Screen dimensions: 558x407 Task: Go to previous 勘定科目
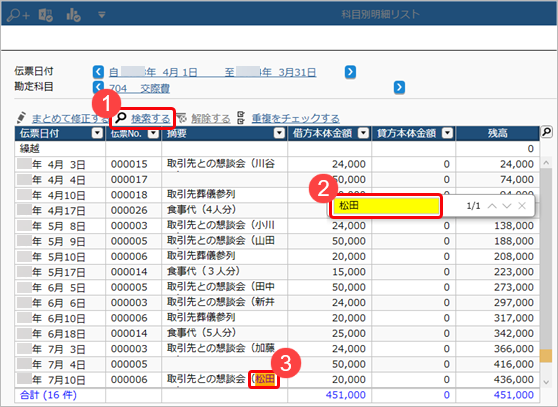pyautogui.click(x=98, y=86)
